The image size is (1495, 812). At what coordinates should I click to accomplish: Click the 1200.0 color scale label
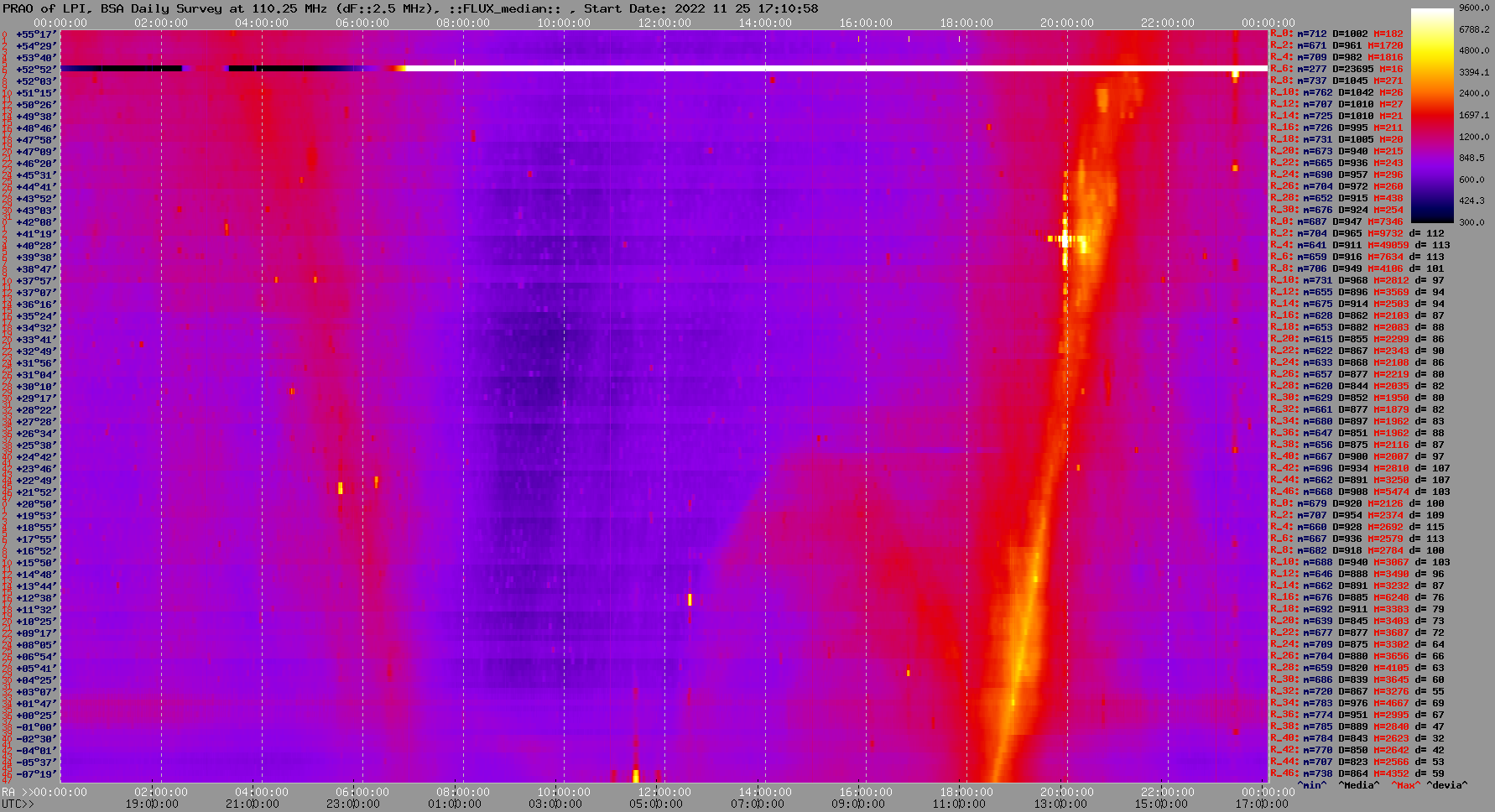point(1474,136)
